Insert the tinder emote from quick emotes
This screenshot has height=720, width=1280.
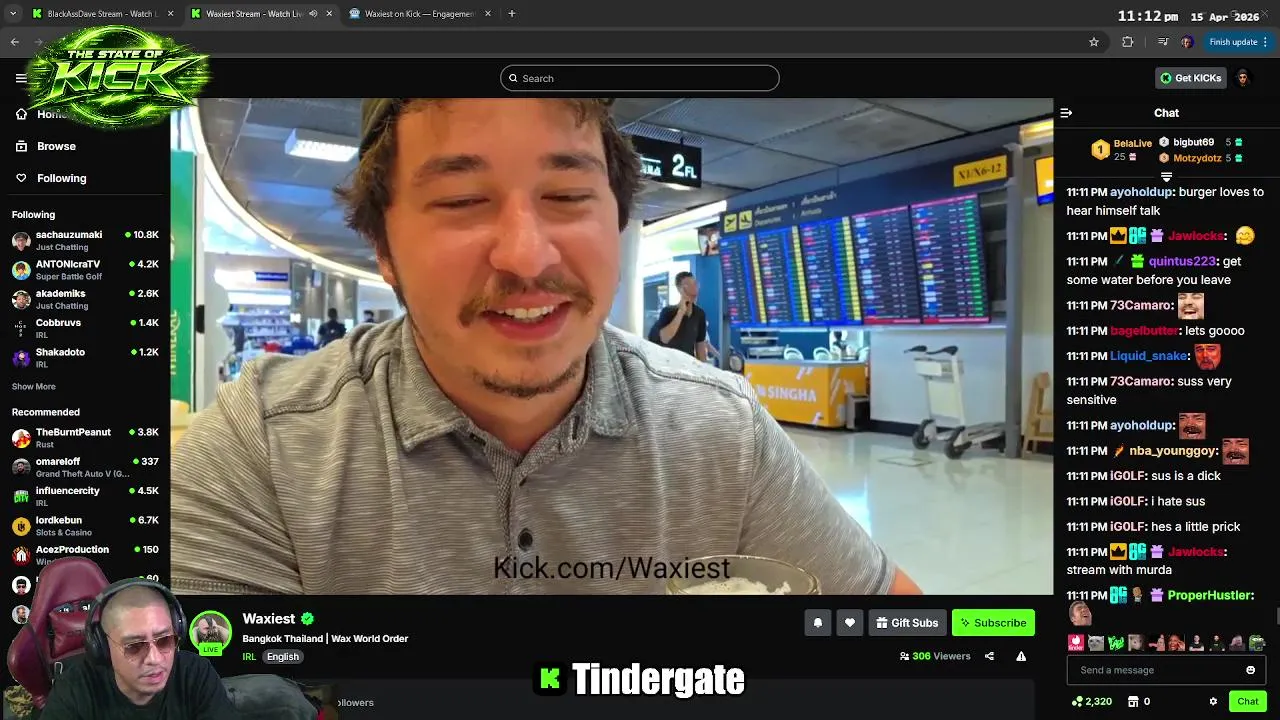tap(1076, 643)
